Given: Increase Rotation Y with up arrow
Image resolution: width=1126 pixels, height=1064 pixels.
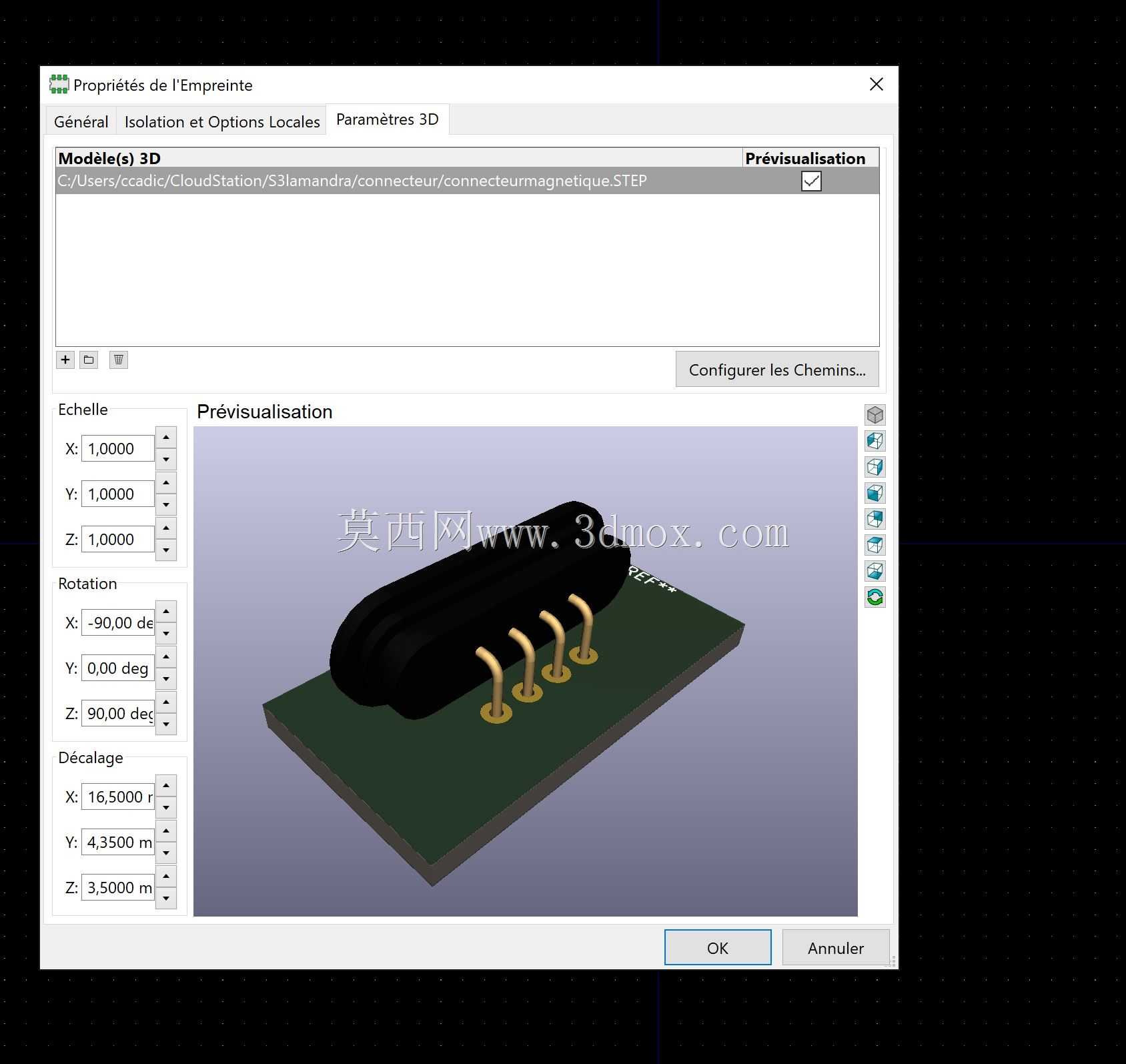Looking at the screenshot, I should coord(166,657).
